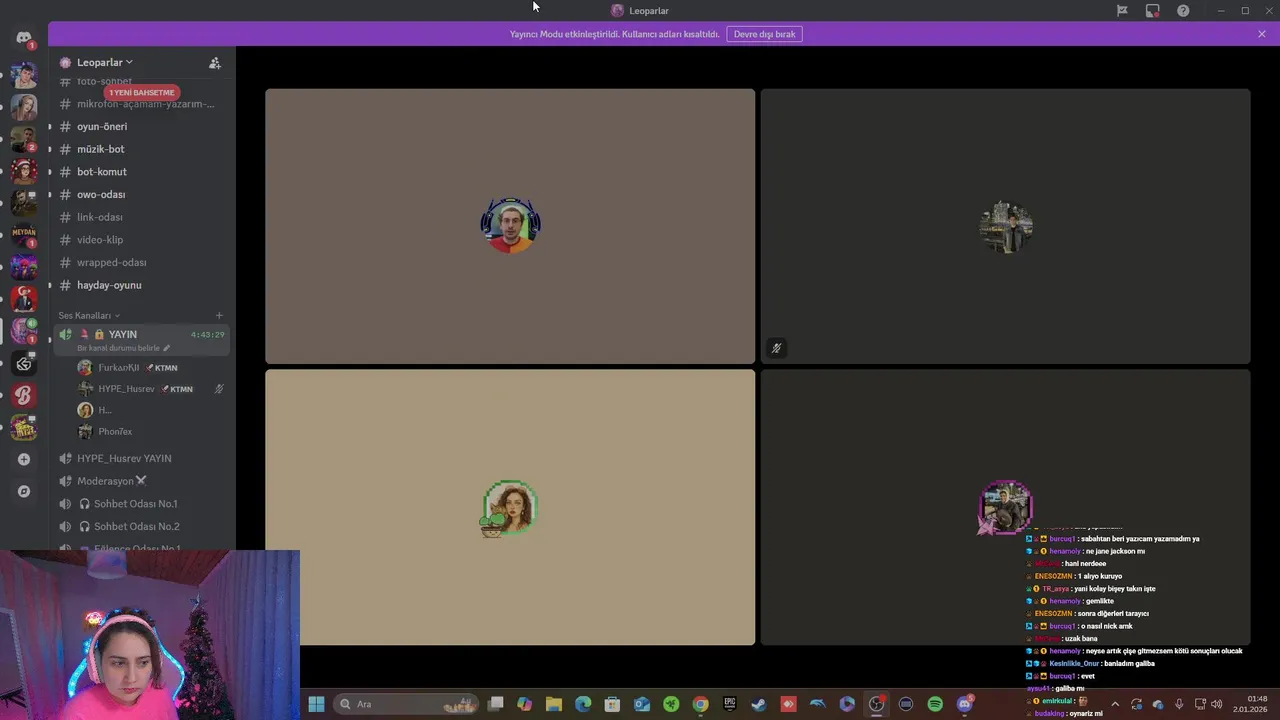Viewport: 1280px width, 720px height.
Task: Open the Windows Start menu
Action: pos(316,704)
